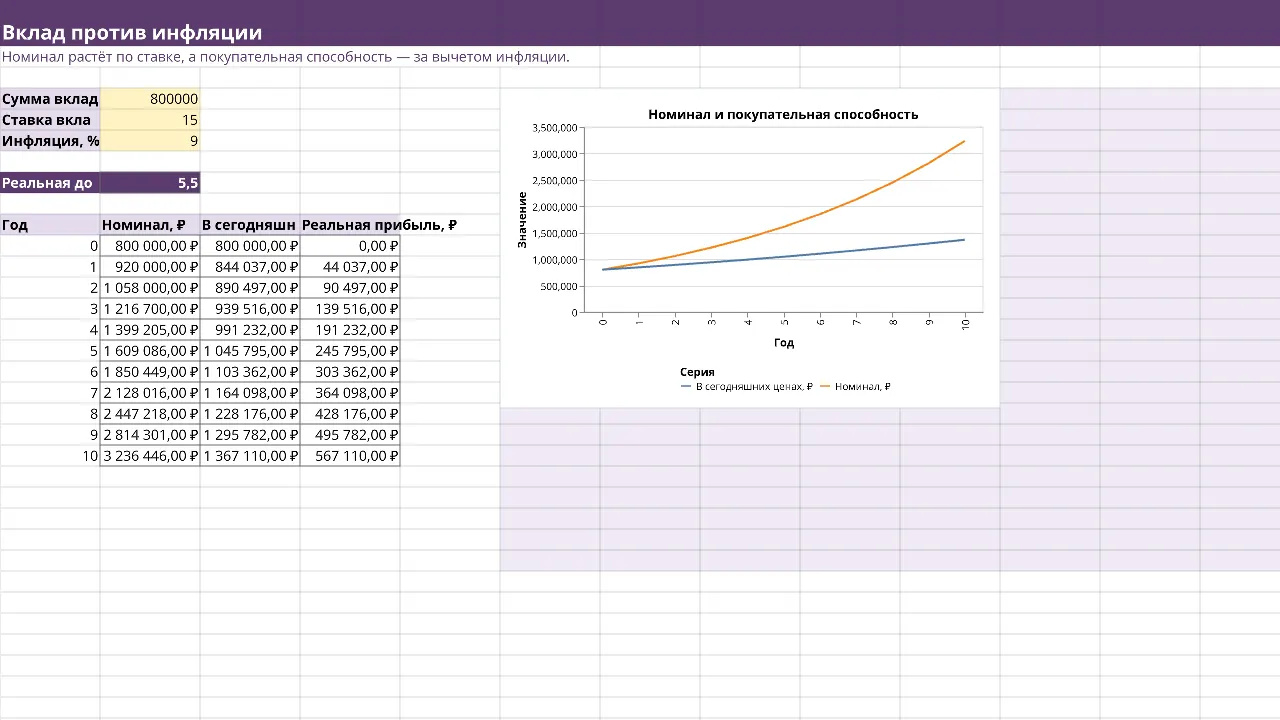
Task: Click the 'Номинал, ₽' column header
Action: tap(150, 225)
